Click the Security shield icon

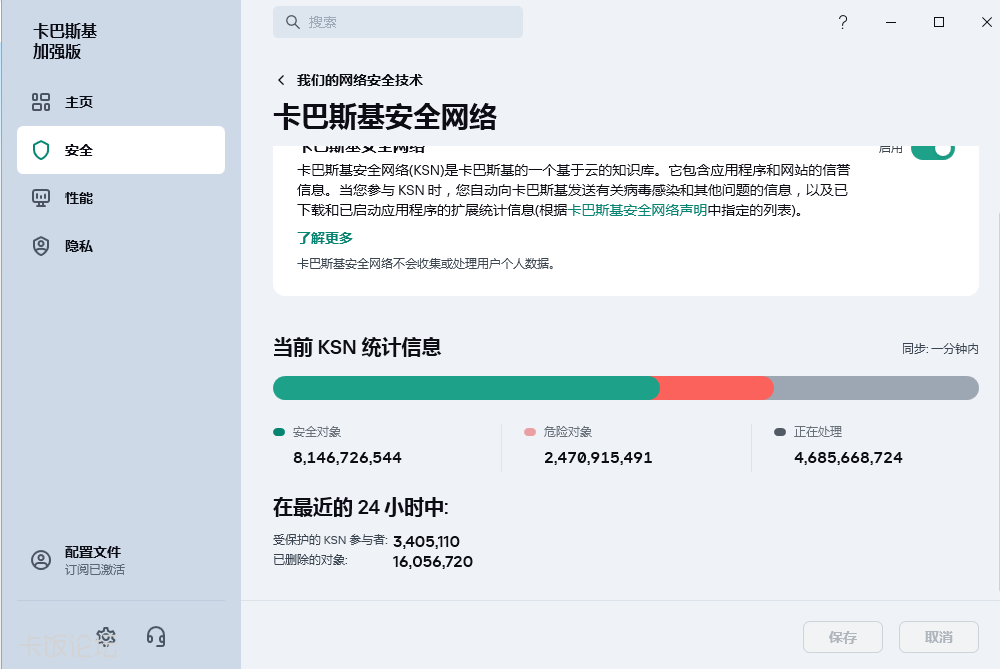(41, 150)
